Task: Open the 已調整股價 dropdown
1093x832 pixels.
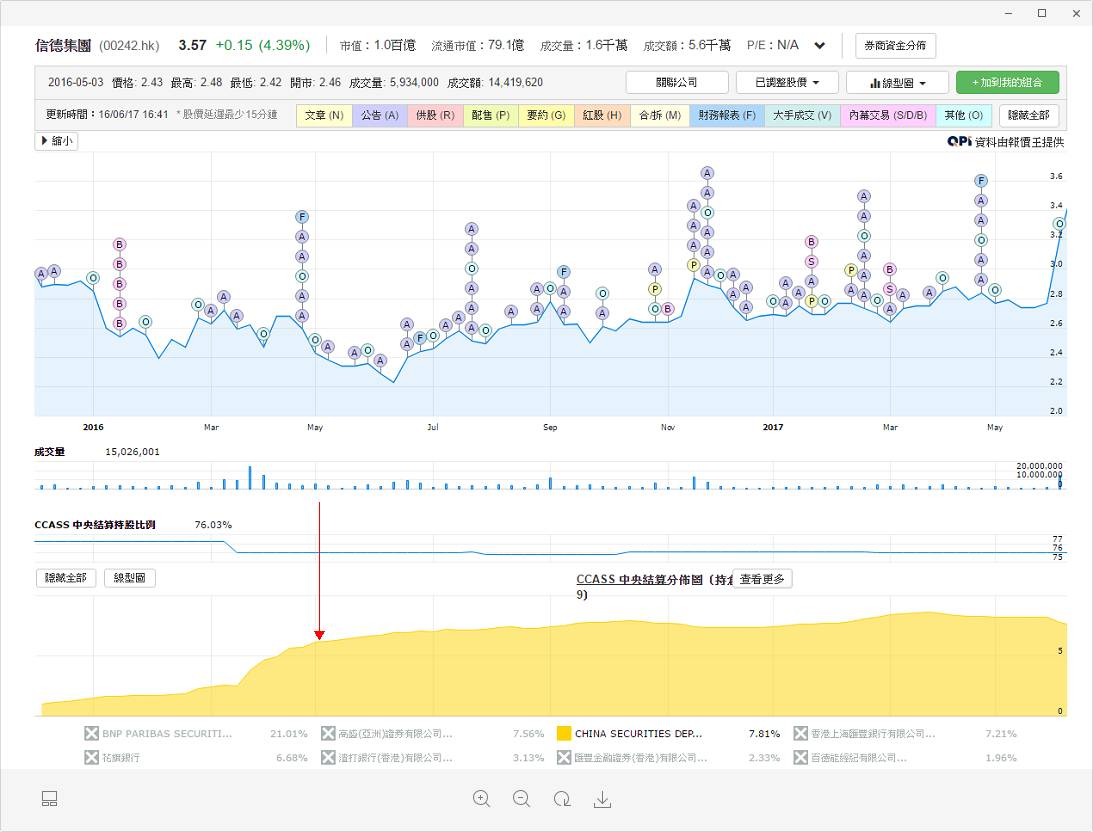Action: pyautogui.click(x=786, y=82)
